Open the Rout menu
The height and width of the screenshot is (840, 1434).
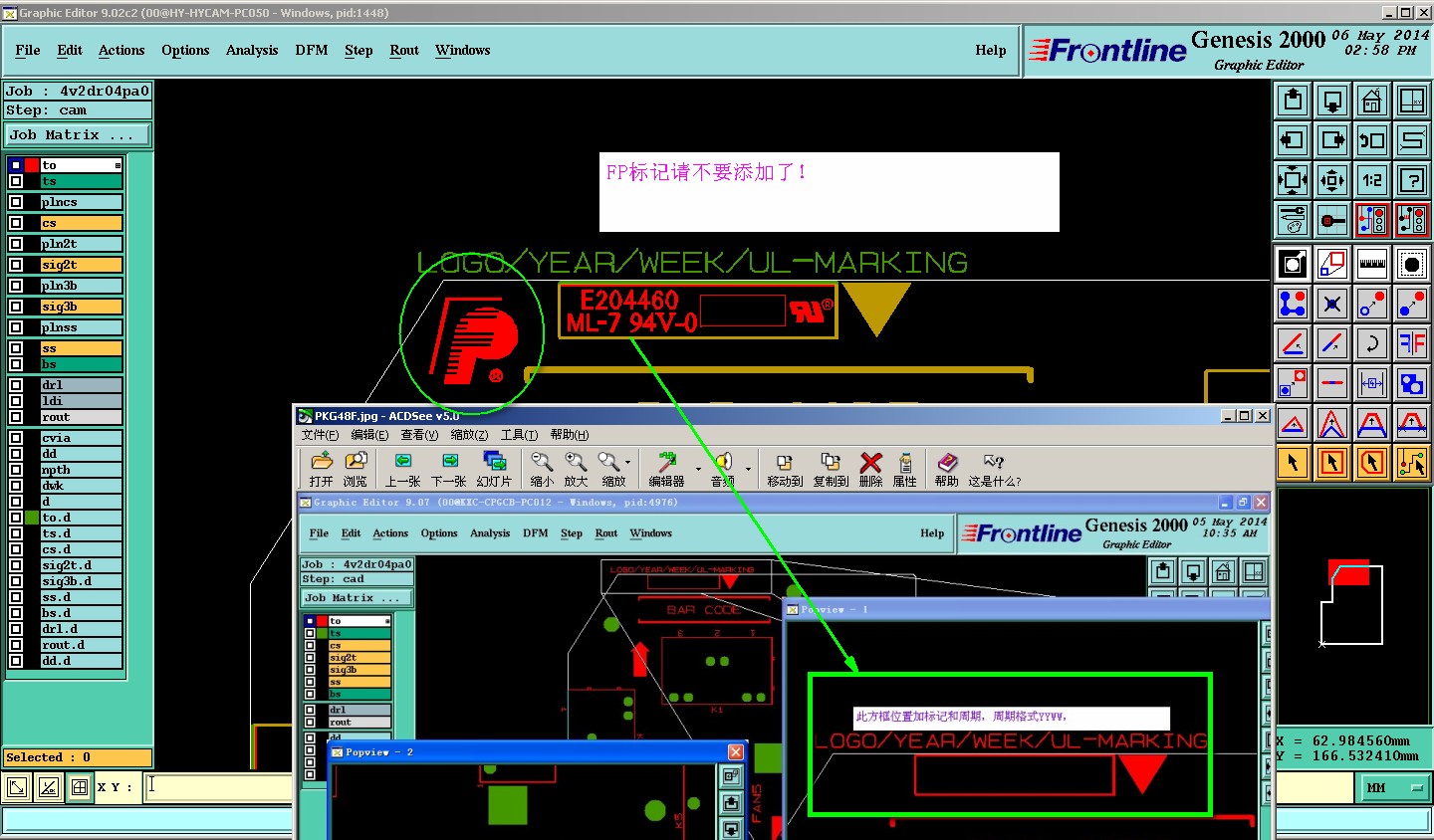(x=404, y=50)
